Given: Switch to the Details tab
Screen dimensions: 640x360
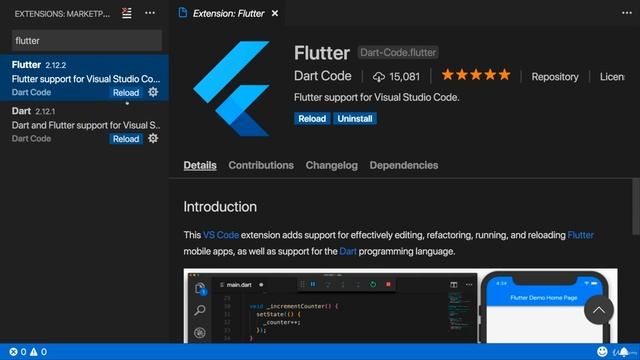Looking at the screenshot, I should tap(200, 165).
